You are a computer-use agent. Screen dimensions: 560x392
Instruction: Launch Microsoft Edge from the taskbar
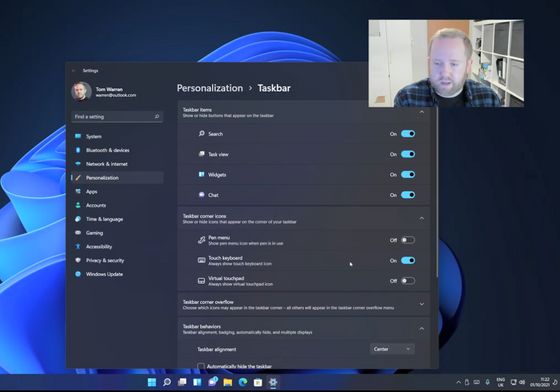click(243, 382)
